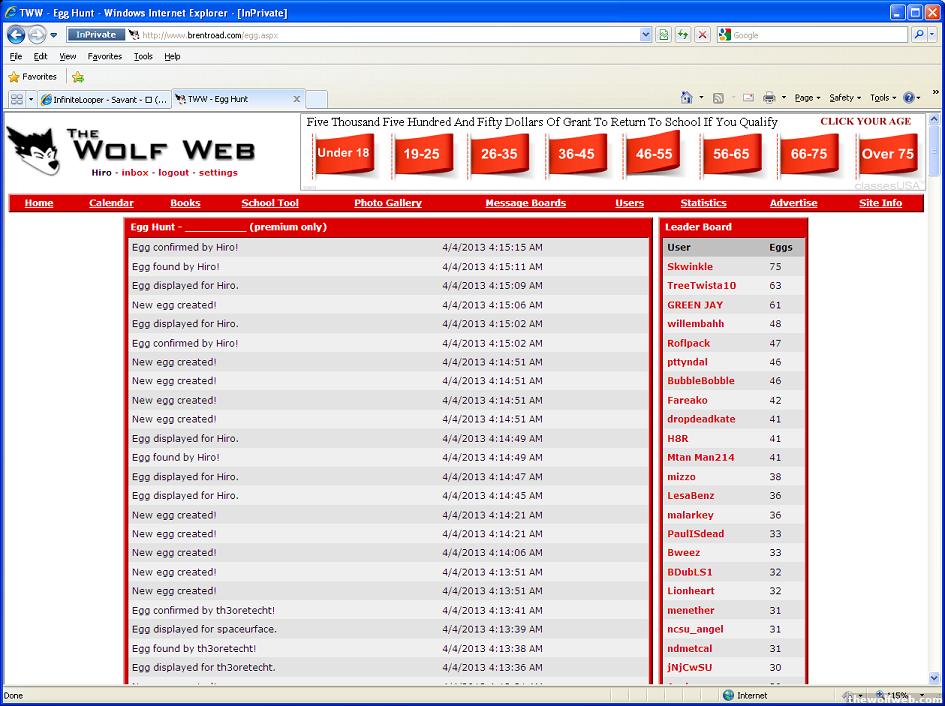Viewport: 945px width, 706px height.
Task: Click the Home icon in command bar
Action: click(686, 98)
